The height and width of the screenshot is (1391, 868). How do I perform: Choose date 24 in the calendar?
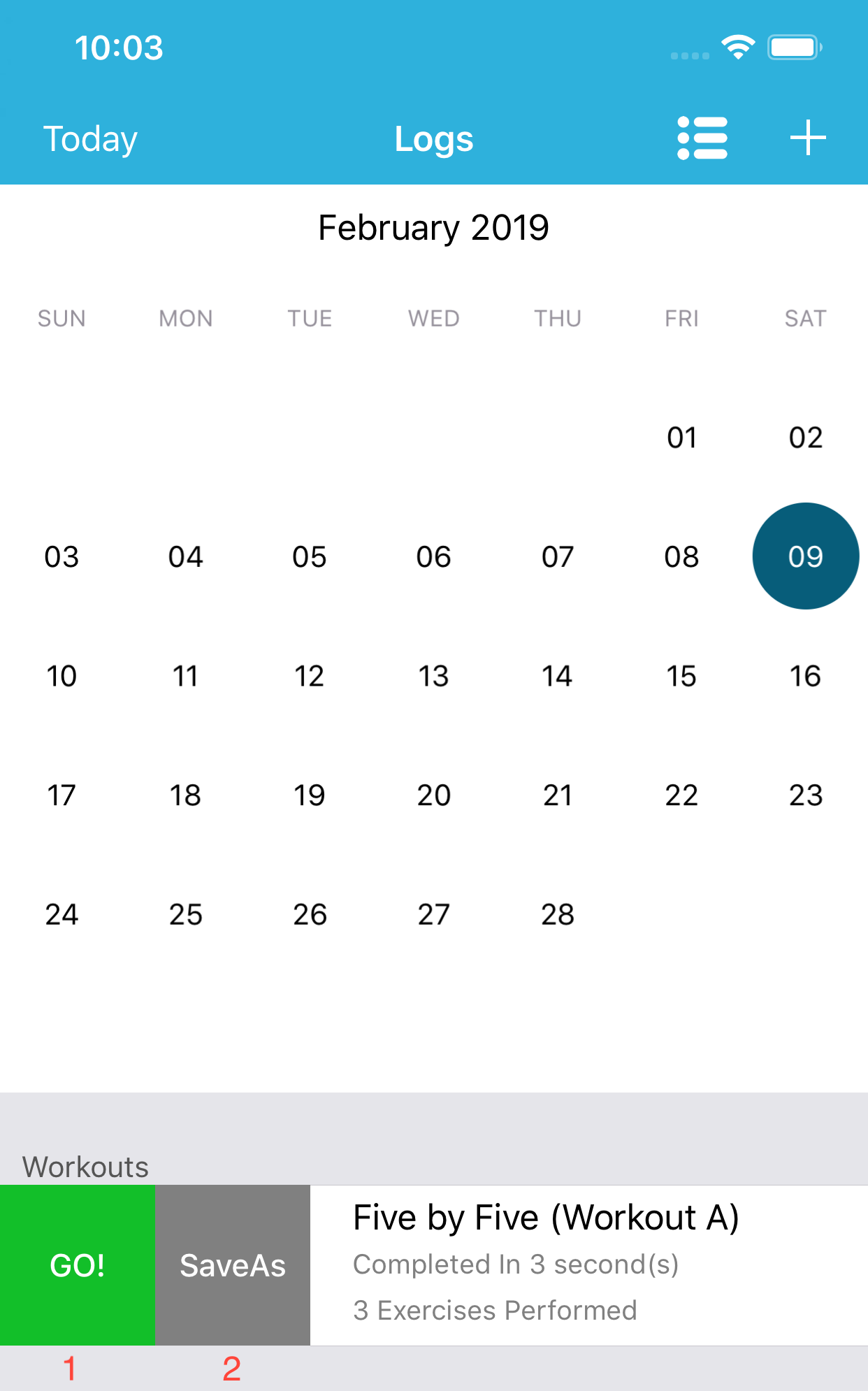coord(62,914)
